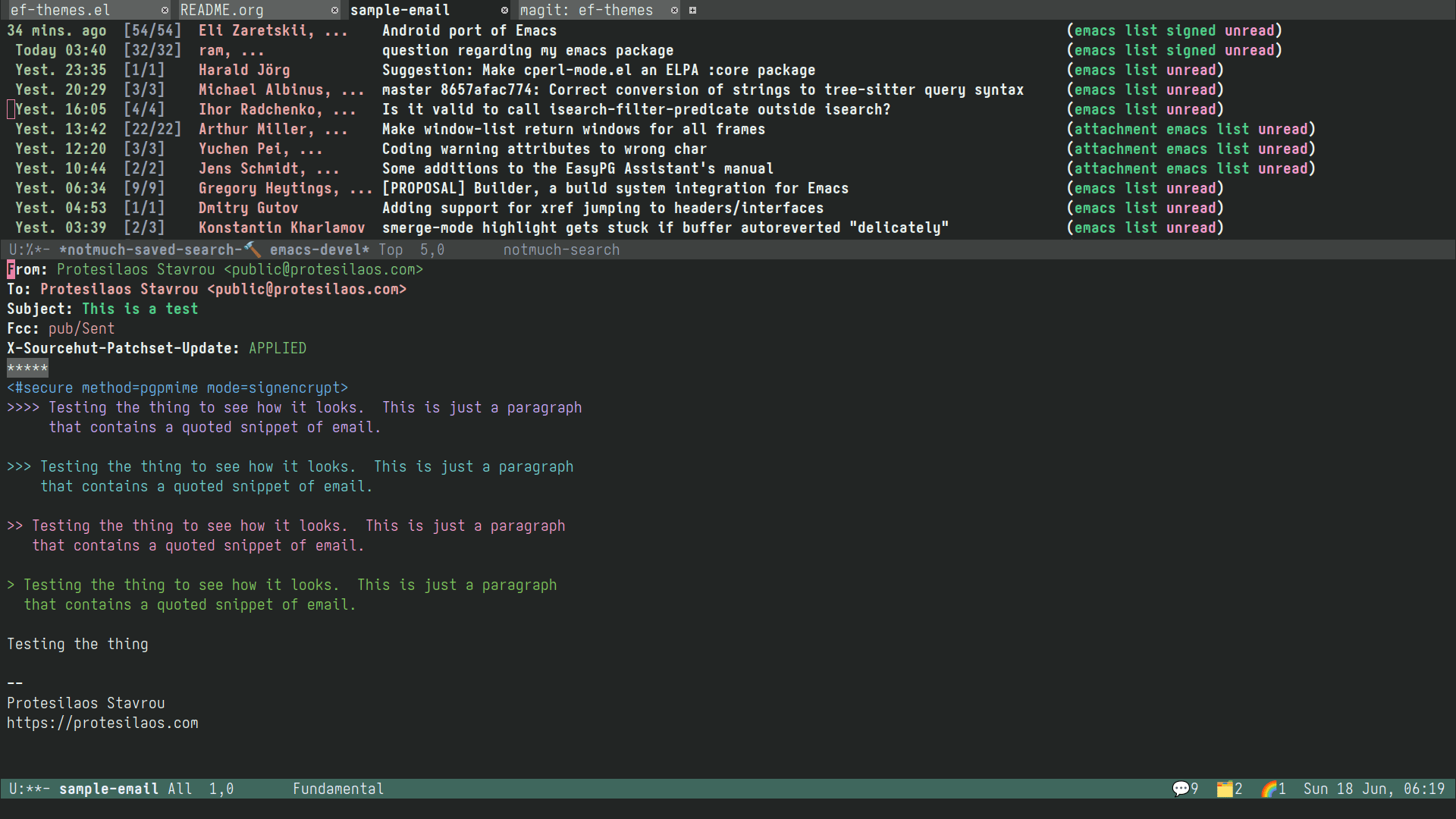Click the '34 mins. ago' timestamp

(x=57, y=30)
